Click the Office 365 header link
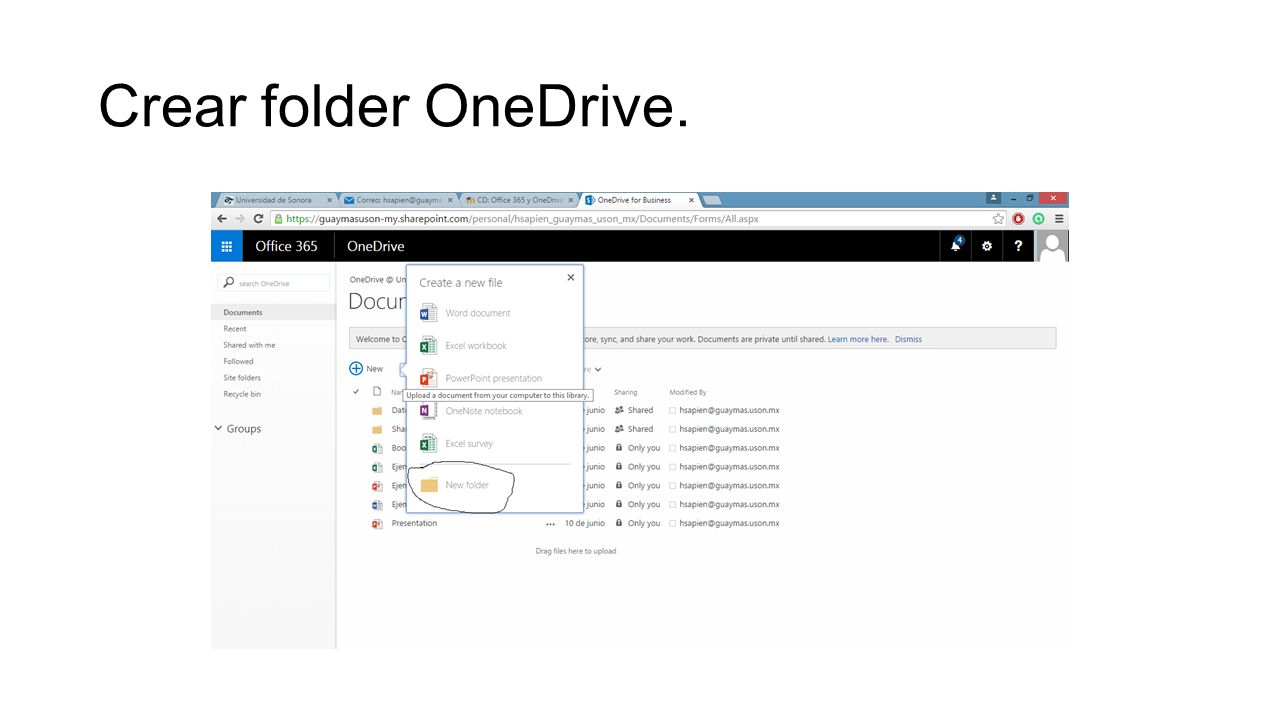Image resolution: width=1280 pixels, height=720 pixels. coord(286,246)
